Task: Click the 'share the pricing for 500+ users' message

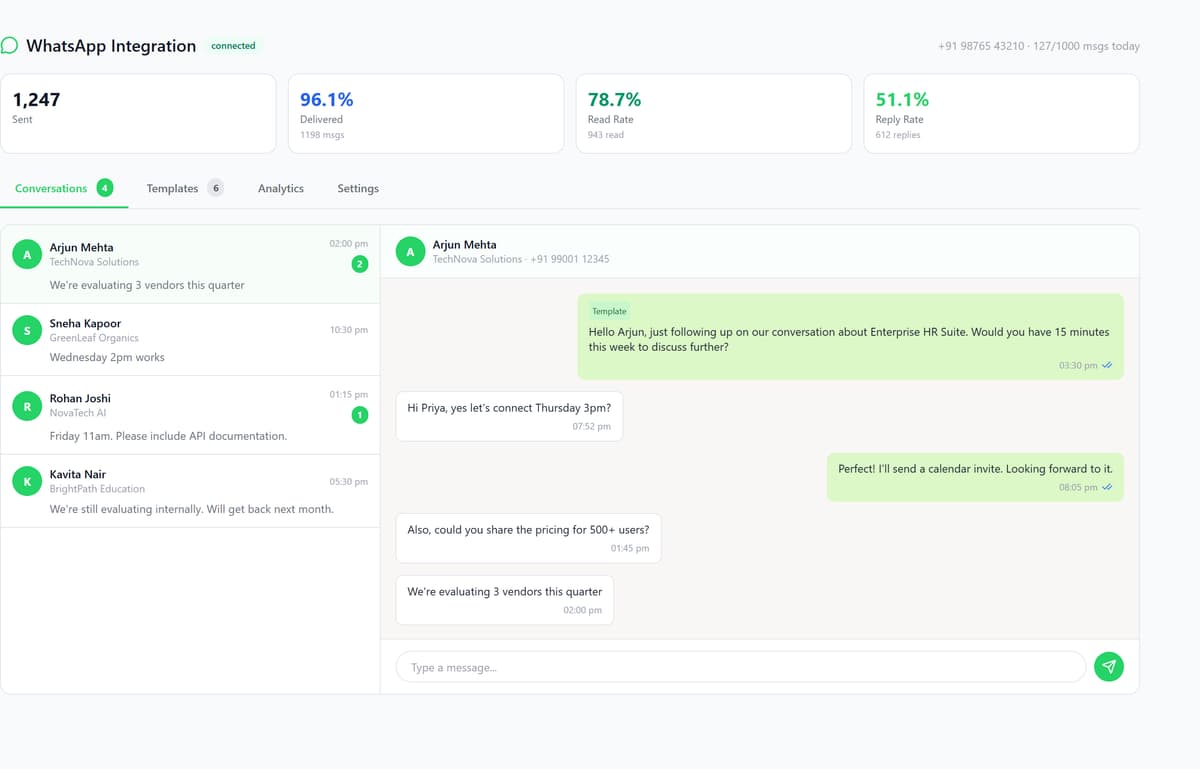Action: click(528, 538)
